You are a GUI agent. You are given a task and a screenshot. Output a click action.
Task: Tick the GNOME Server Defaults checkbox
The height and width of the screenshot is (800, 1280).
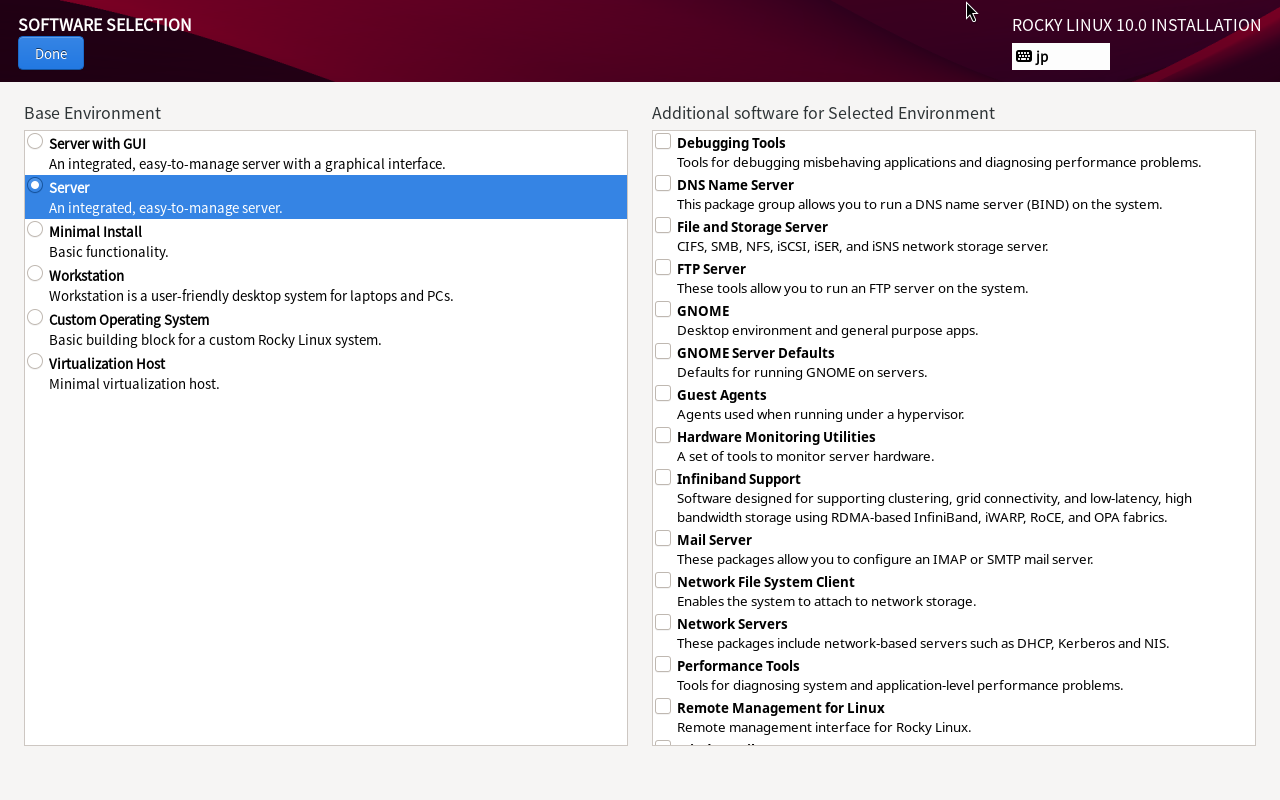pyautogui.click(x=663, y=351)
